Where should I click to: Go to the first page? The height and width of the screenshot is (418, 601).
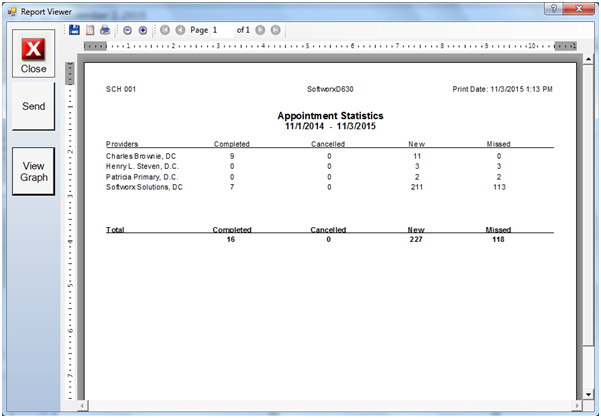[x=165, y=31]
